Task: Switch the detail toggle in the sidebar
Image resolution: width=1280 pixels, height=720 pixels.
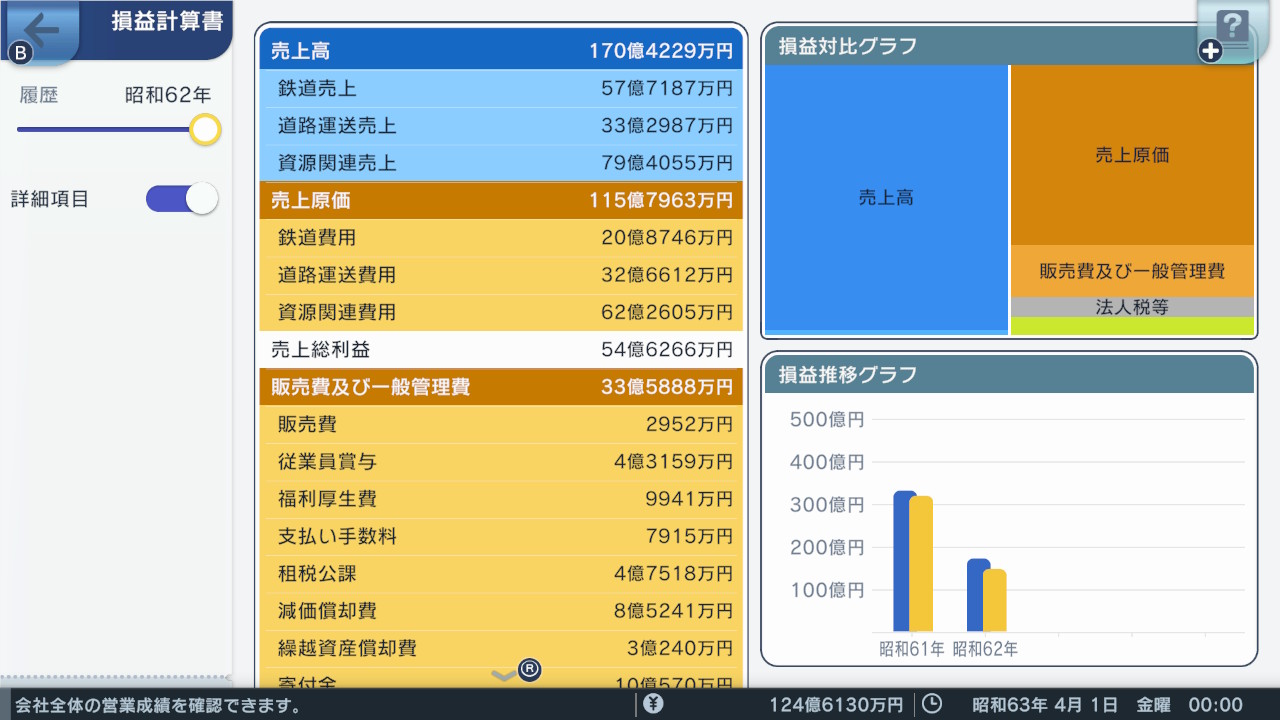Action: pos(181,198)
